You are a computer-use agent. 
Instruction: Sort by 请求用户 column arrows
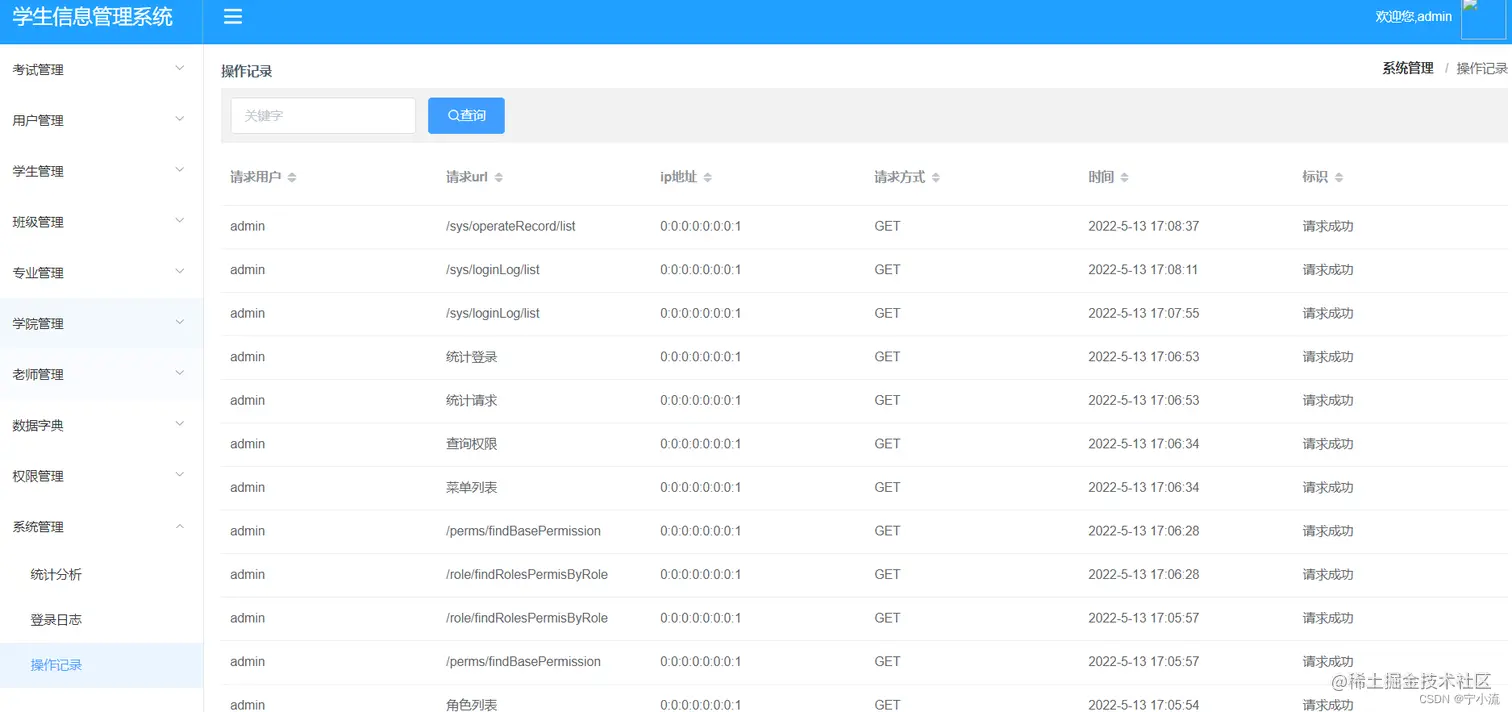(x=292, y=177)
